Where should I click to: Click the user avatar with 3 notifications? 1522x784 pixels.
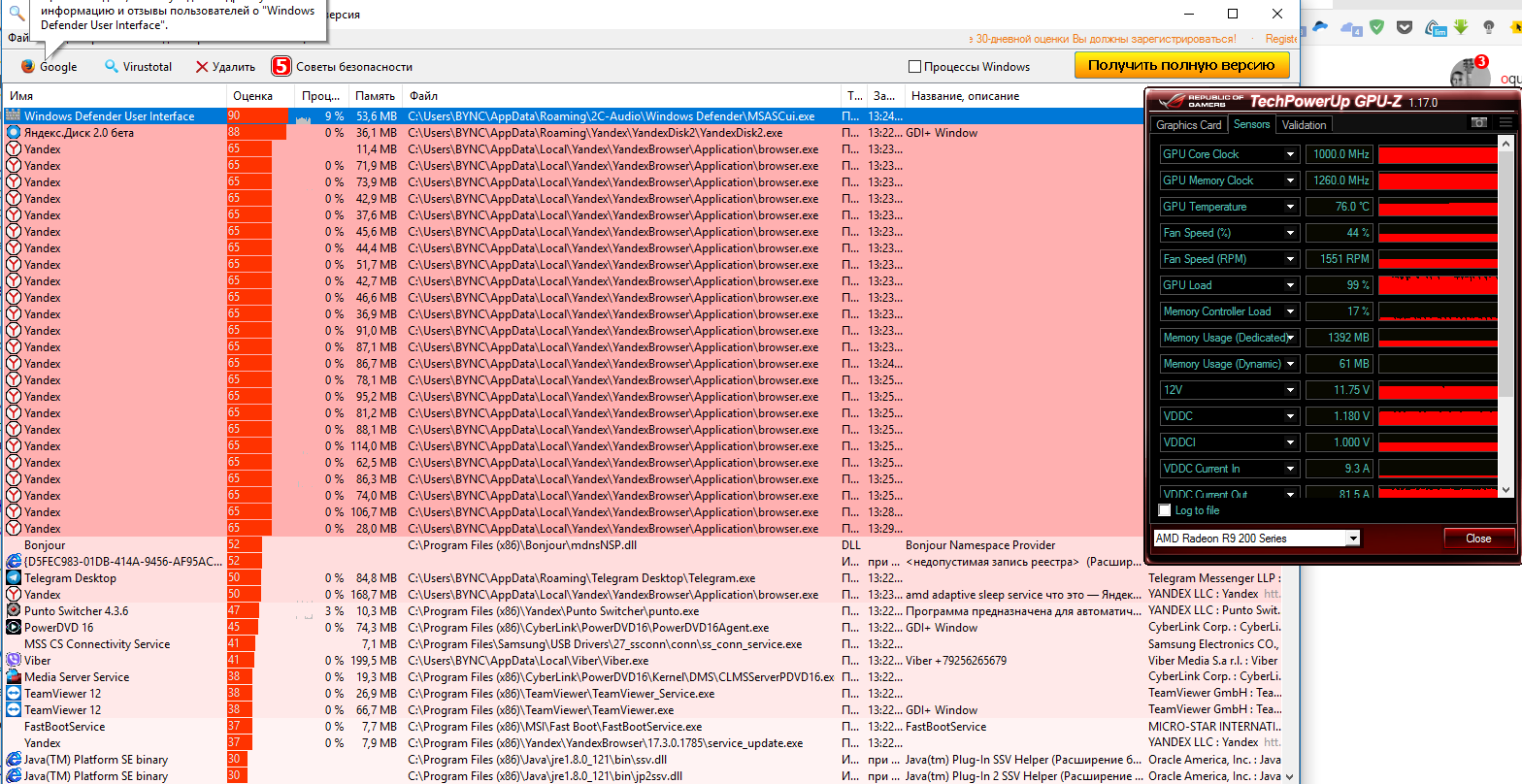1468,74
